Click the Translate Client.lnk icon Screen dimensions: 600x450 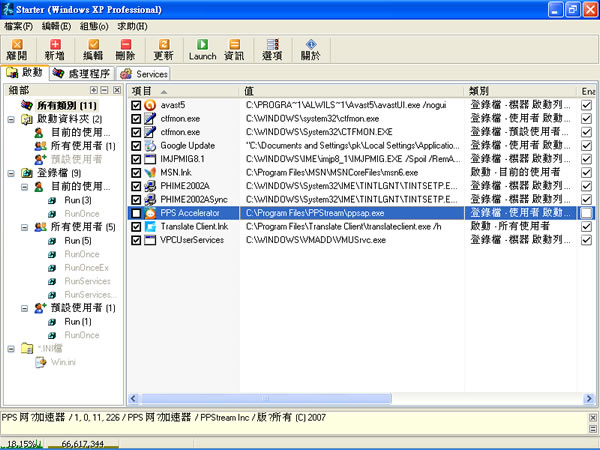coord(150,227)
